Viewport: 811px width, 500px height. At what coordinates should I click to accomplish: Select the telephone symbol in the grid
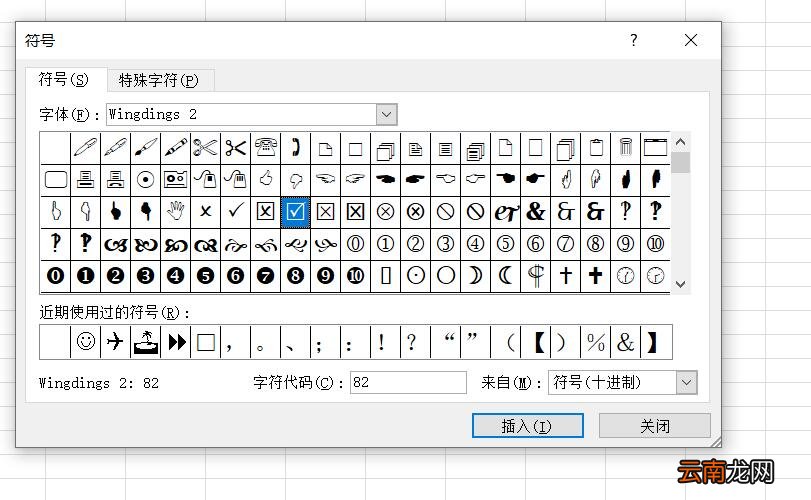click(x=265, y=148)
